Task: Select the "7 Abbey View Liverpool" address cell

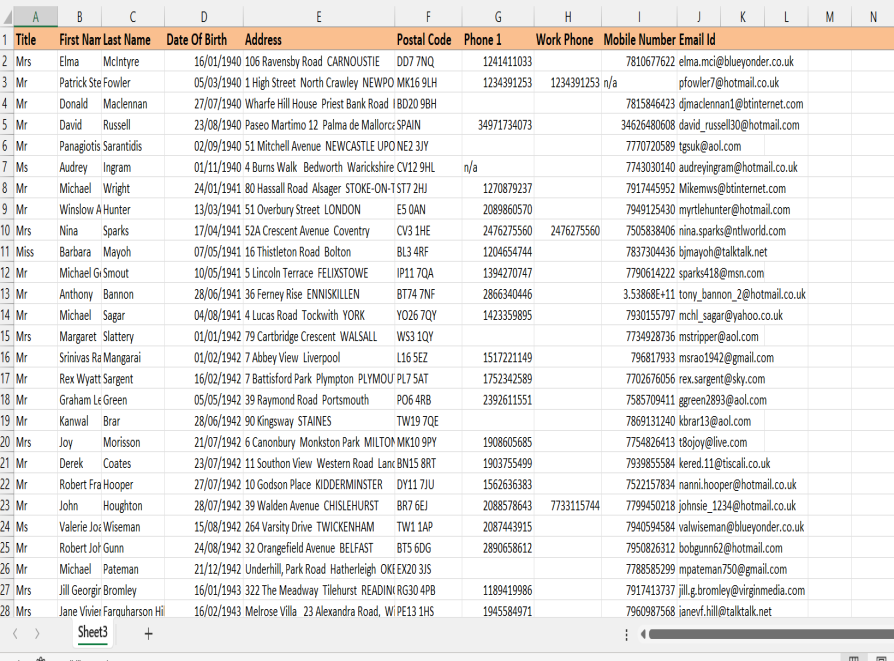Action: [x=319, y=358]
